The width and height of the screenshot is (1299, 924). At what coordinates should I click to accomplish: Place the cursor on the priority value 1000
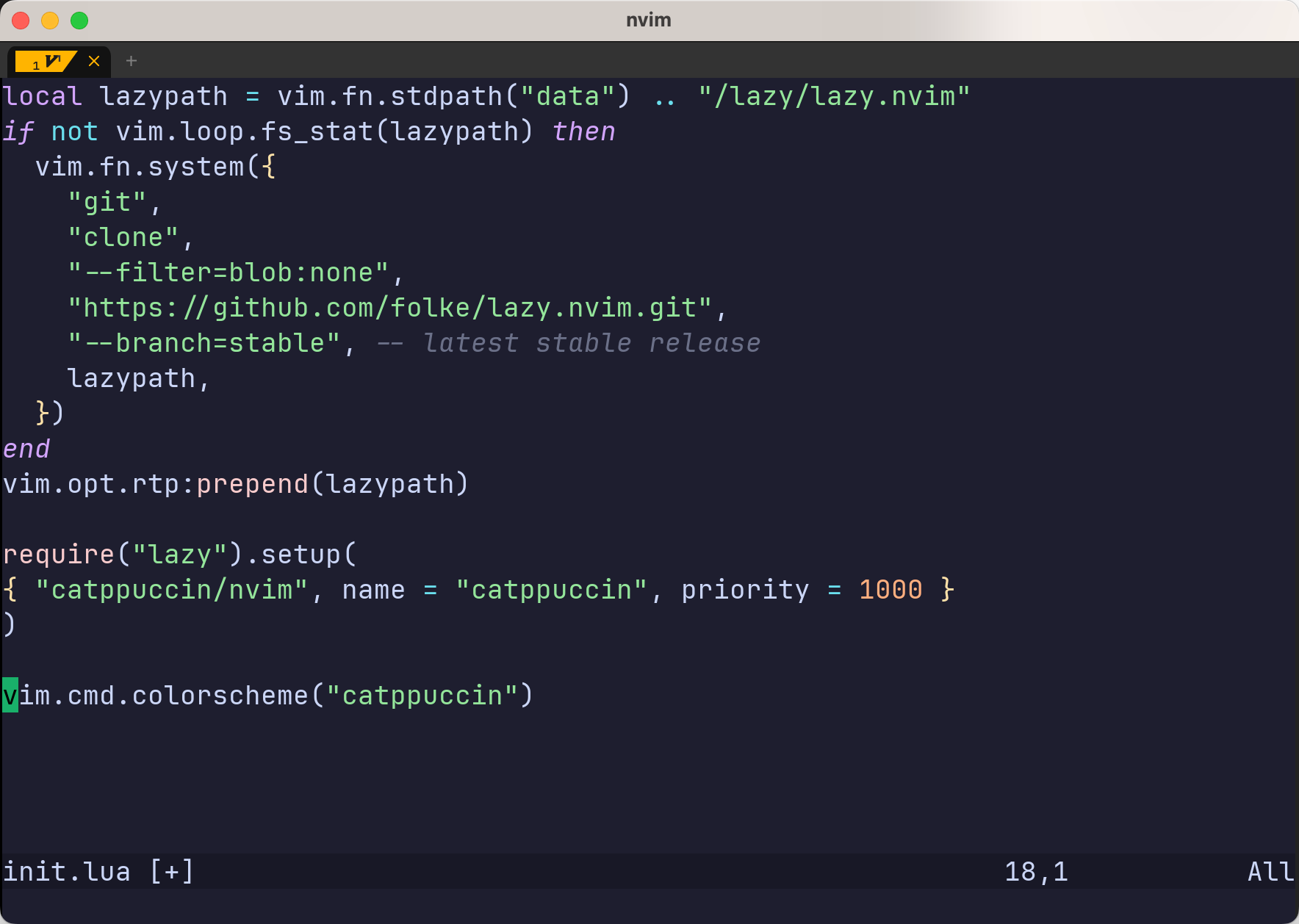890,591
